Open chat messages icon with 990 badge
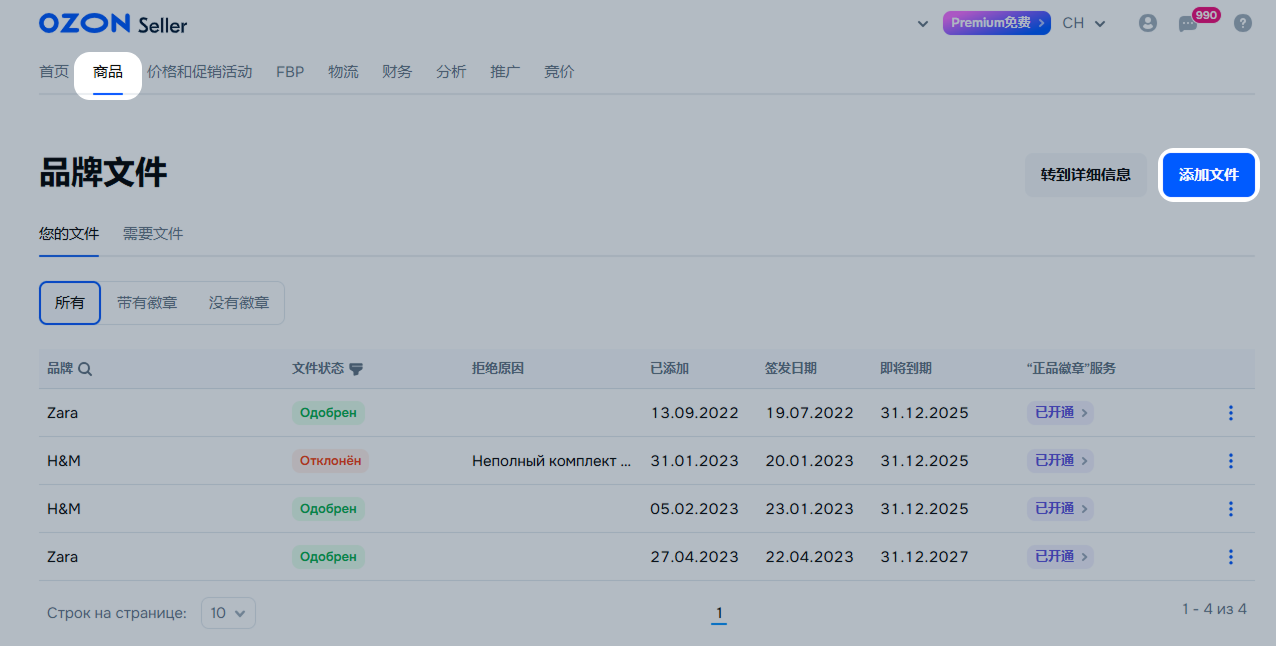 click(x=1188, y=23)
